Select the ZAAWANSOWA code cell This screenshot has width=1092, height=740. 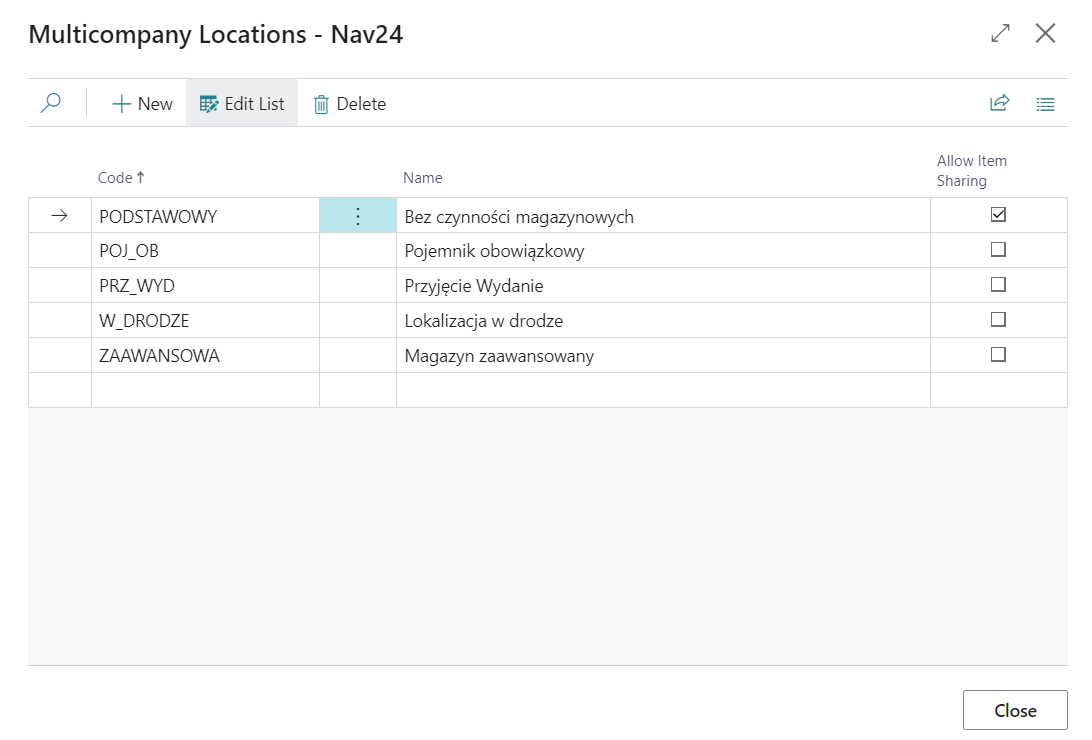pos(160,356)
